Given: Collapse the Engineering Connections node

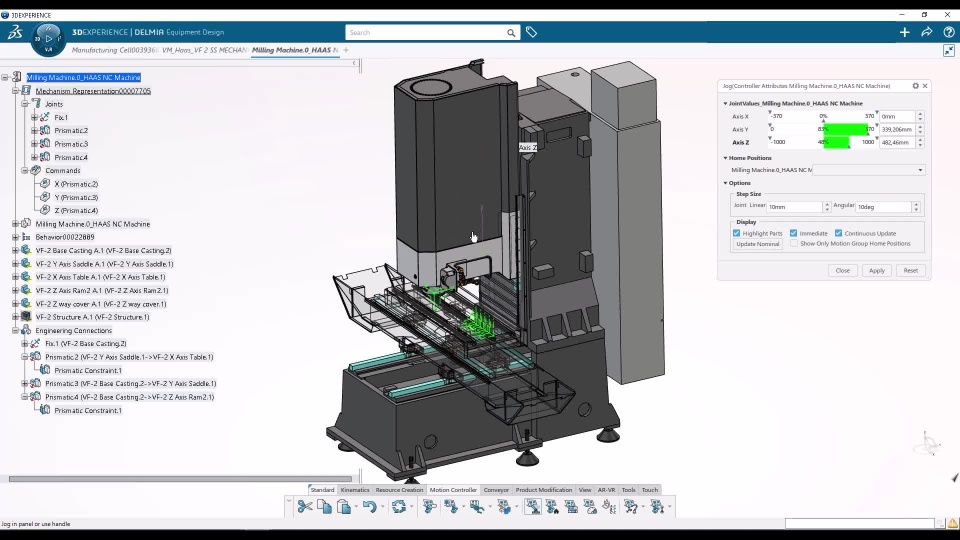Looking at the screenshot, I should point(15,330).
